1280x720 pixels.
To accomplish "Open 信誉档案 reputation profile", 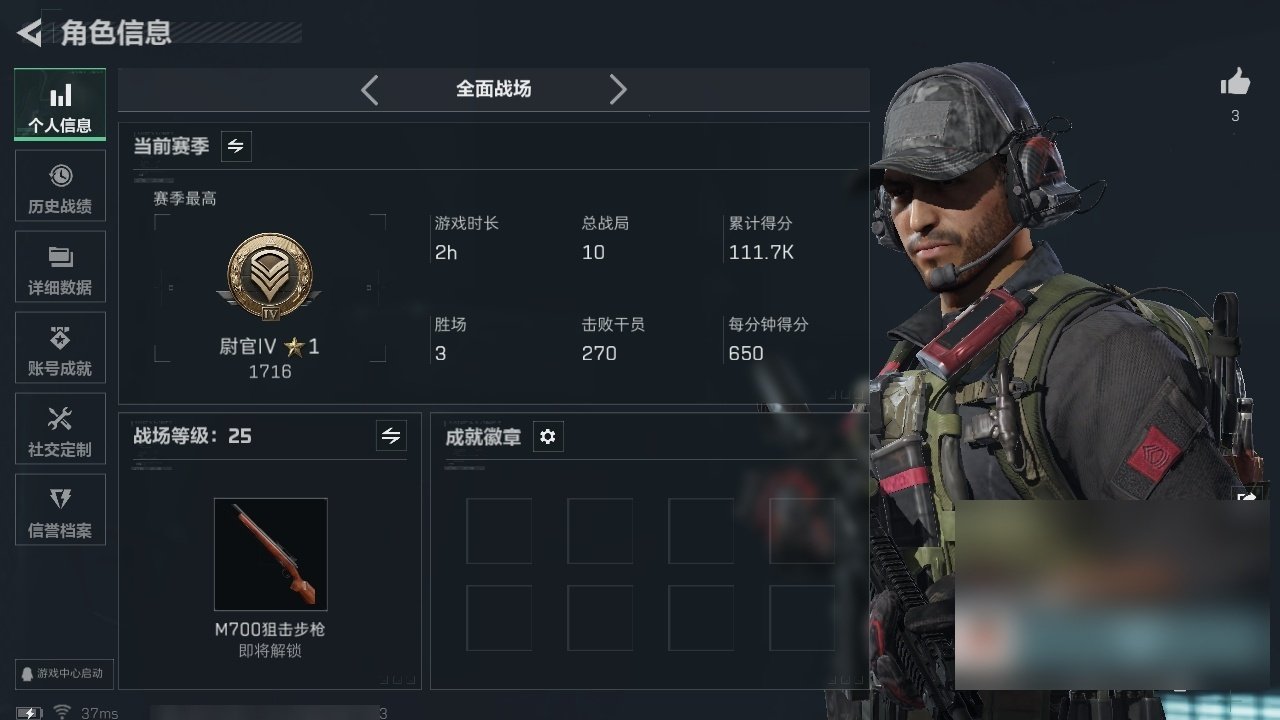I will (60, 510).
